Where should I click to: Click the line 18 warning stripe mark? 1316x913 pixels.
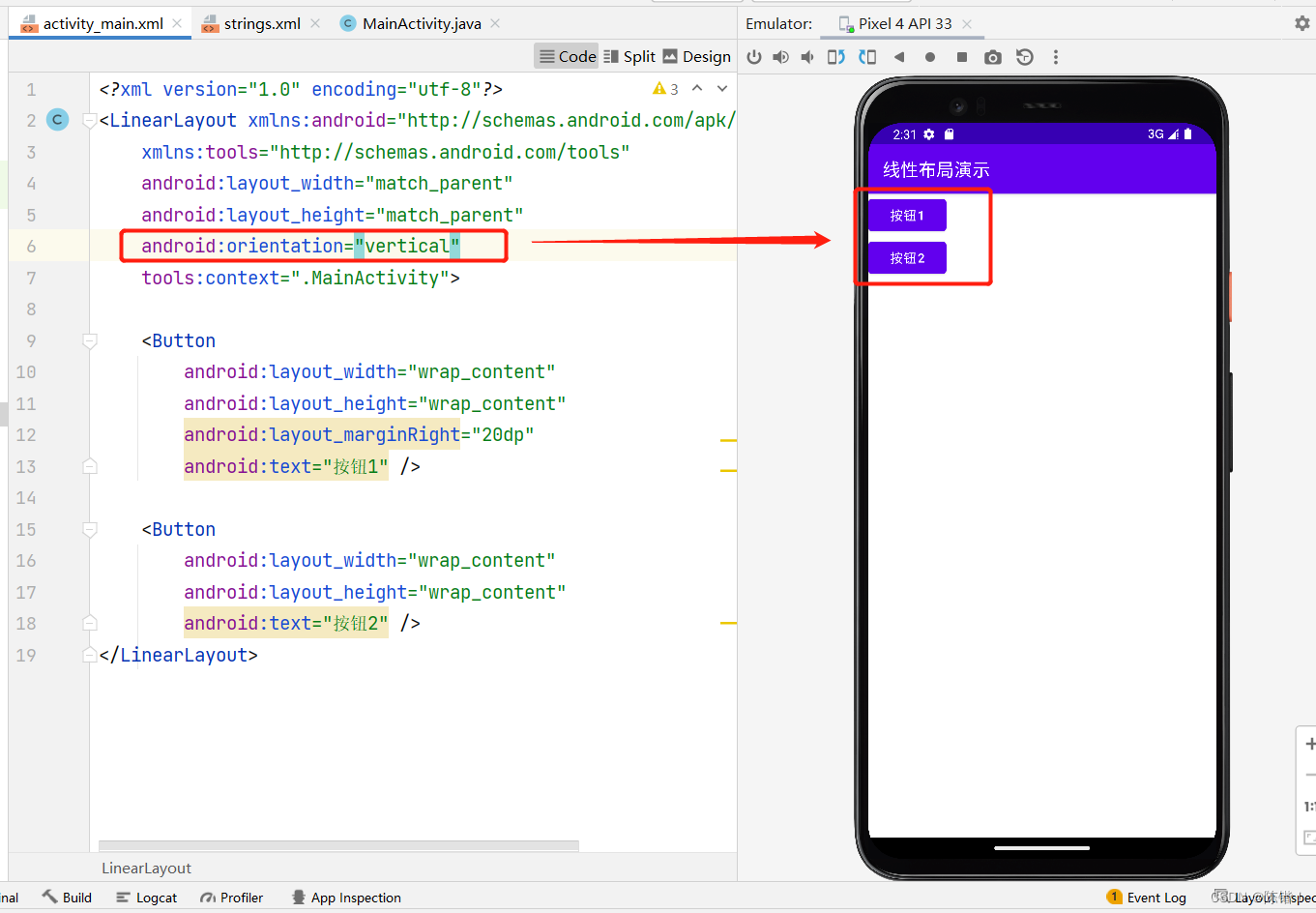728,624
